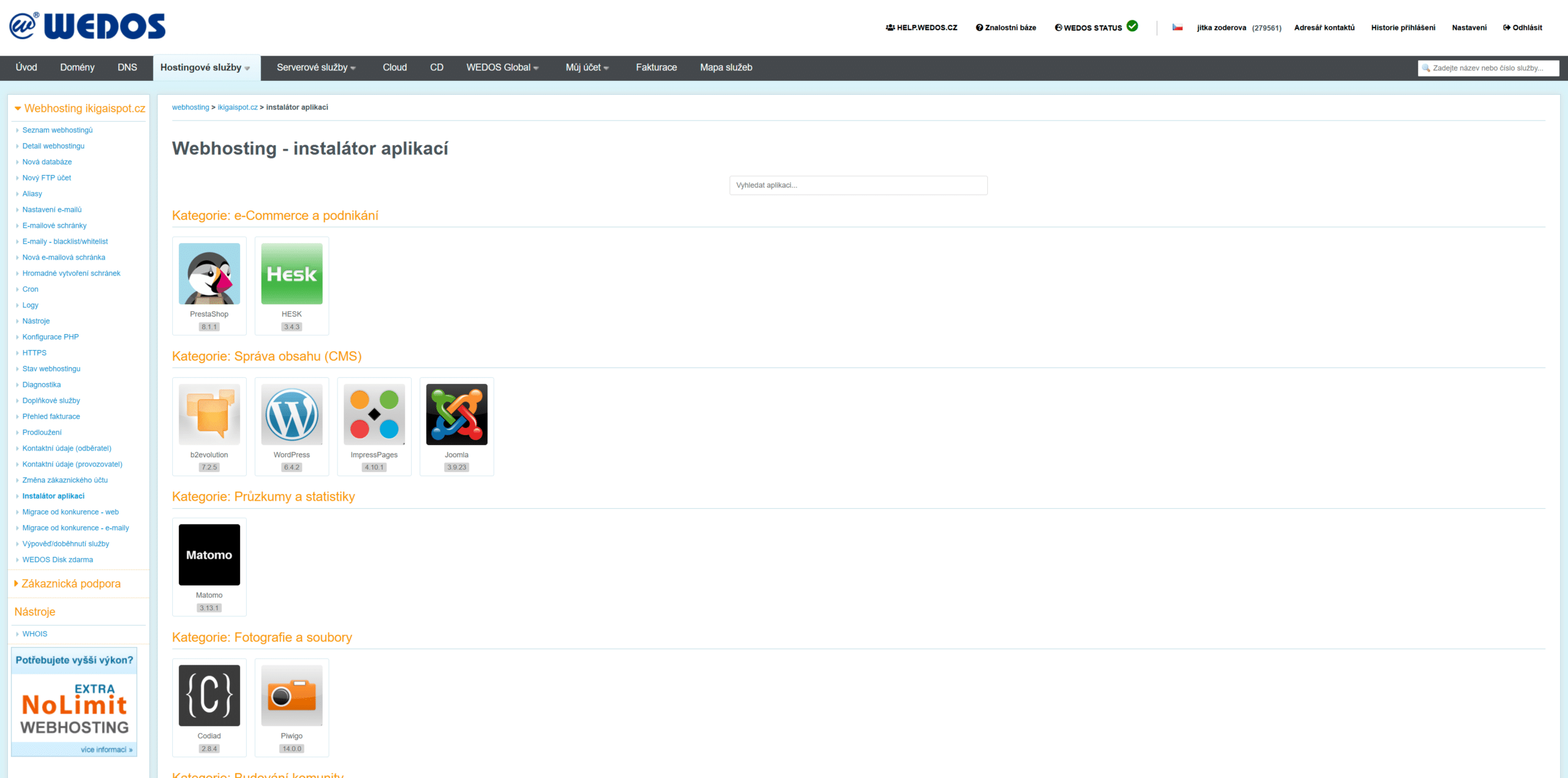Open the Cloud menu item
The width and height of the screenshot is (1568, 778).
point(394,67)
